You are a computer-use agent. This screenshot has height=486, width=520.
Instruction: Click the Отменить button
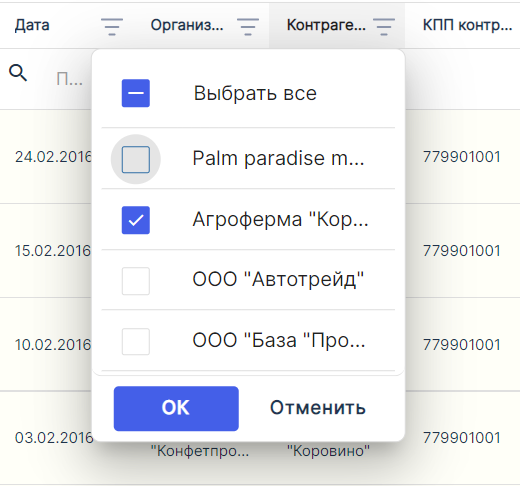coord(318,408)
